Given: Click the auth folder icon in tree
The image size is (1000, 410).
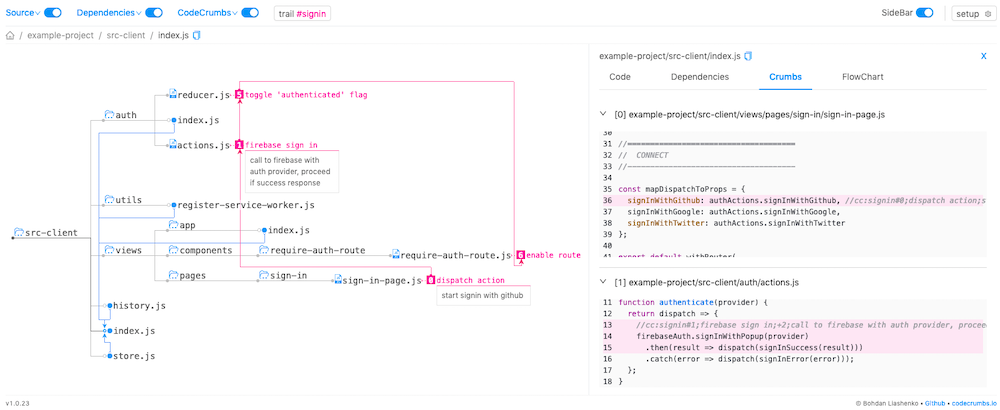Looking at the screenshot, I should pos(109,115).
